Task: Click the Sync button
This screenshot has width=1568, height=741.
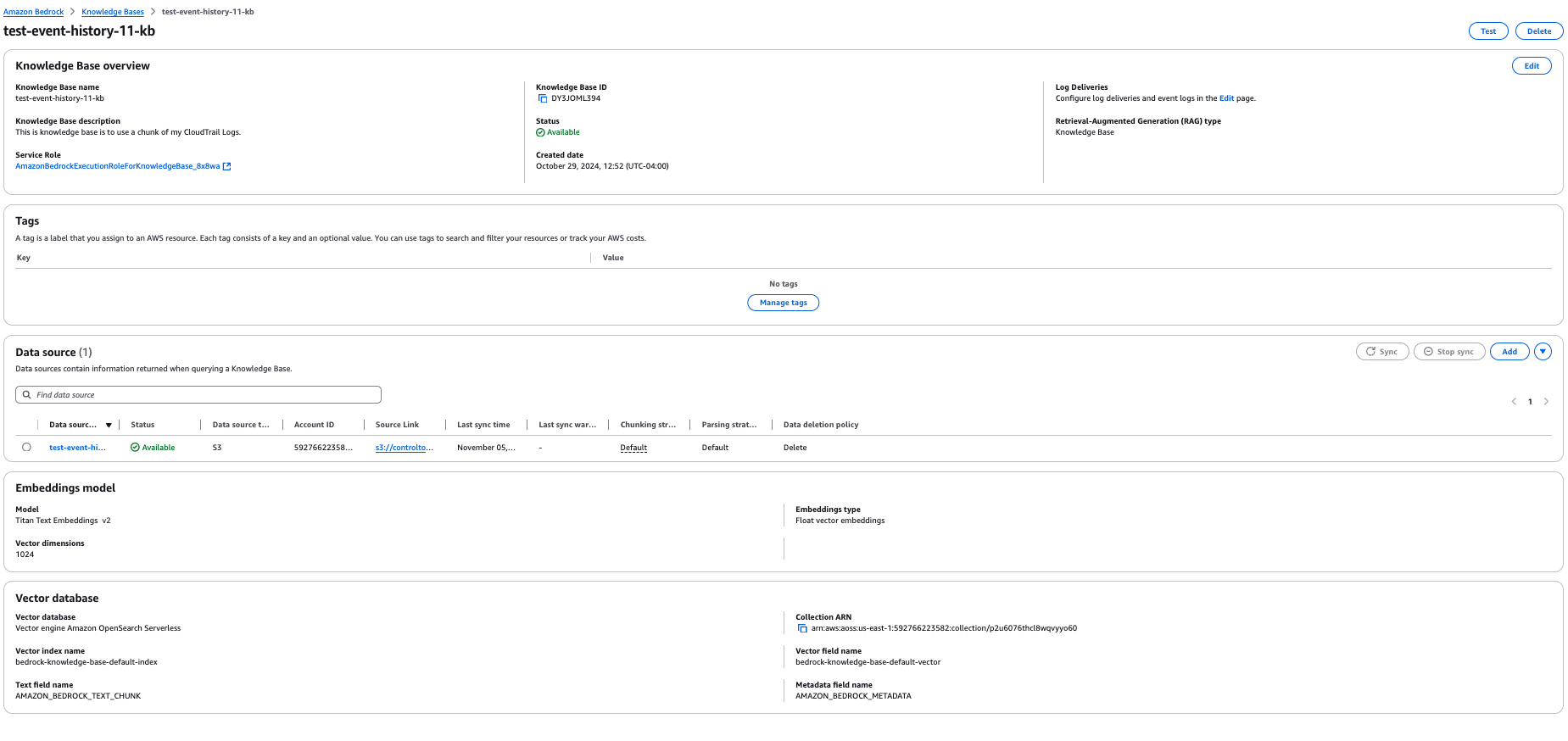Action: pyautogui.click(x=1382, y=352)
